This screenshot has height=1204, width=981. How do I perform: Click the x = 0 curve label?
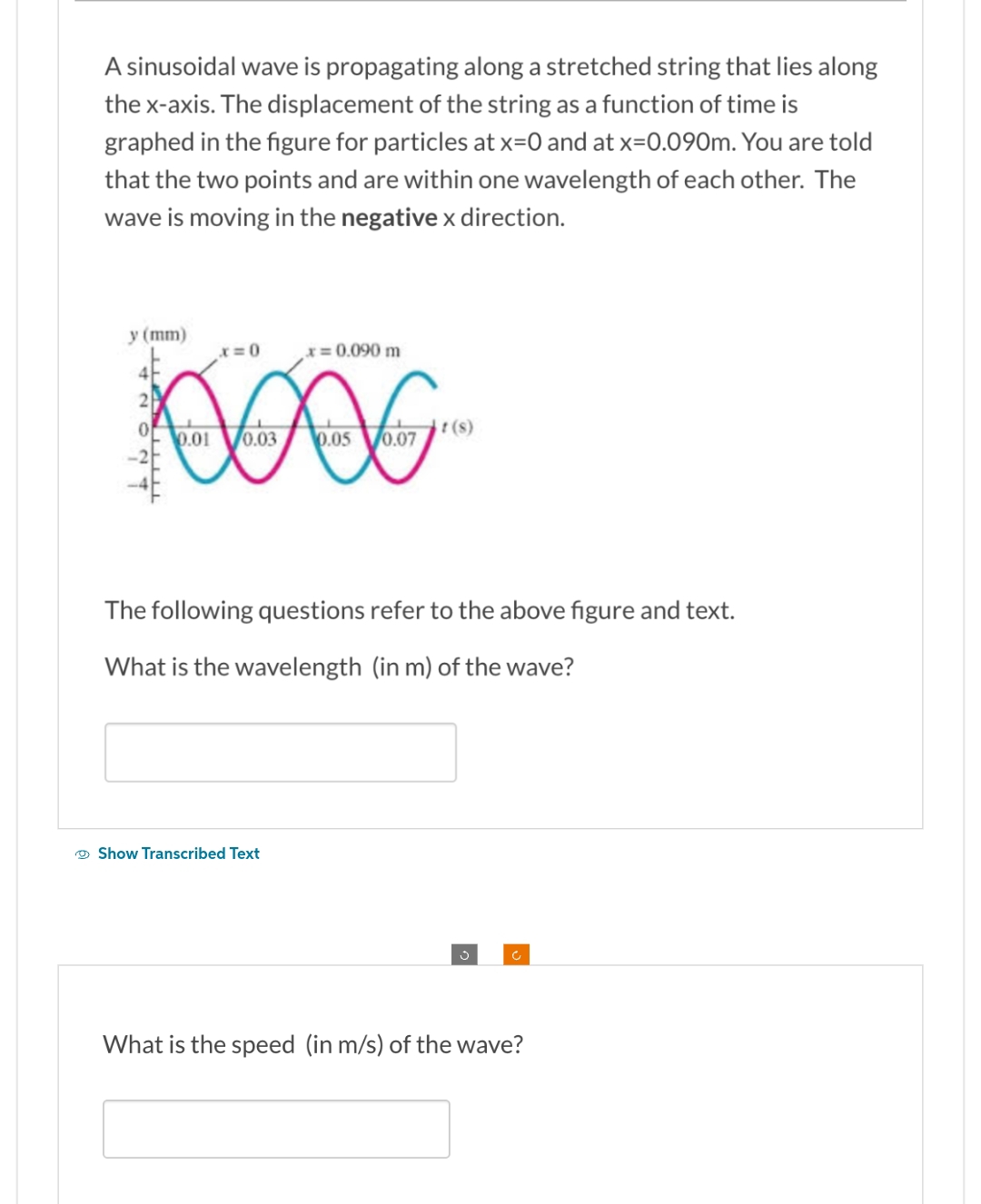(x=240, y=350)
